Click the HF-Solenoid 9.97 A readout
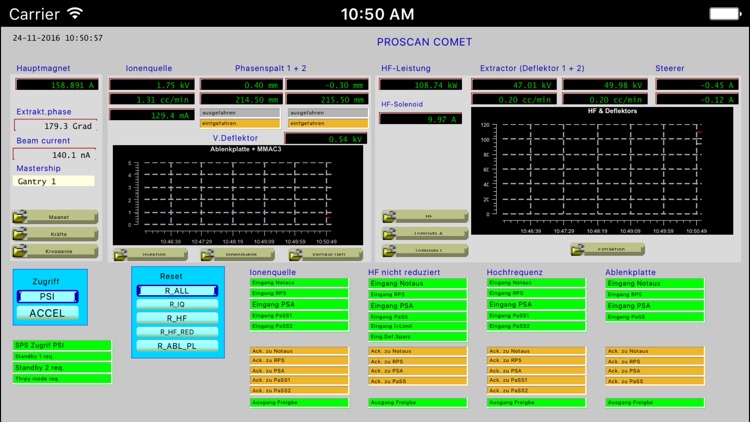The image size is (750, 422). (x=420, y=119)
